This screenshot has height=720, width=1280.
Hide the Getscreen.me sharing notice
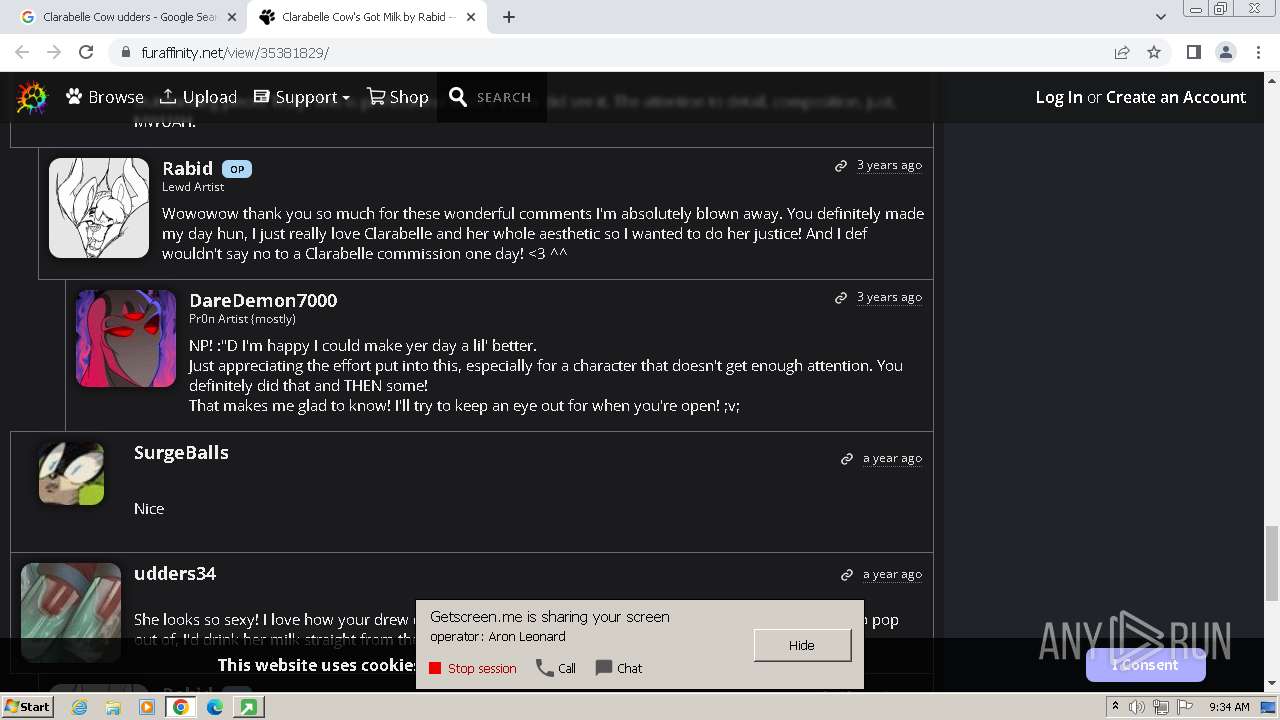802,645
